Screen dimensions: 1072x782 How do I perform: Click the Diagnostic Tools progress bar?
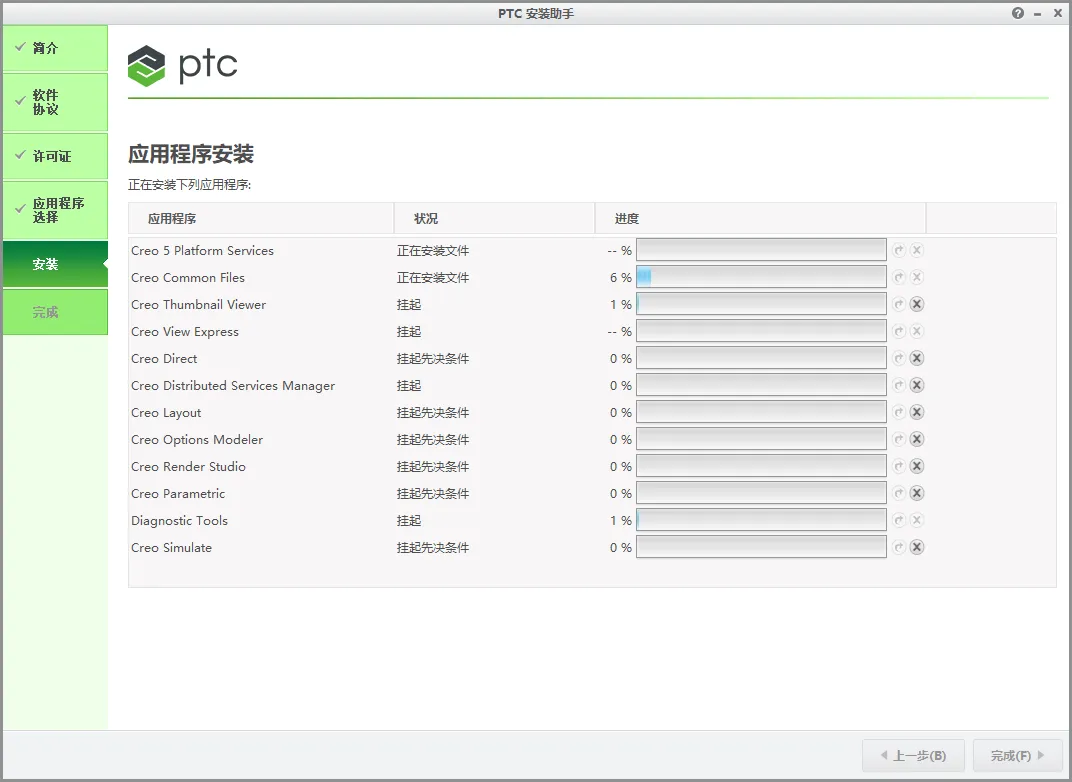[762, 520]
